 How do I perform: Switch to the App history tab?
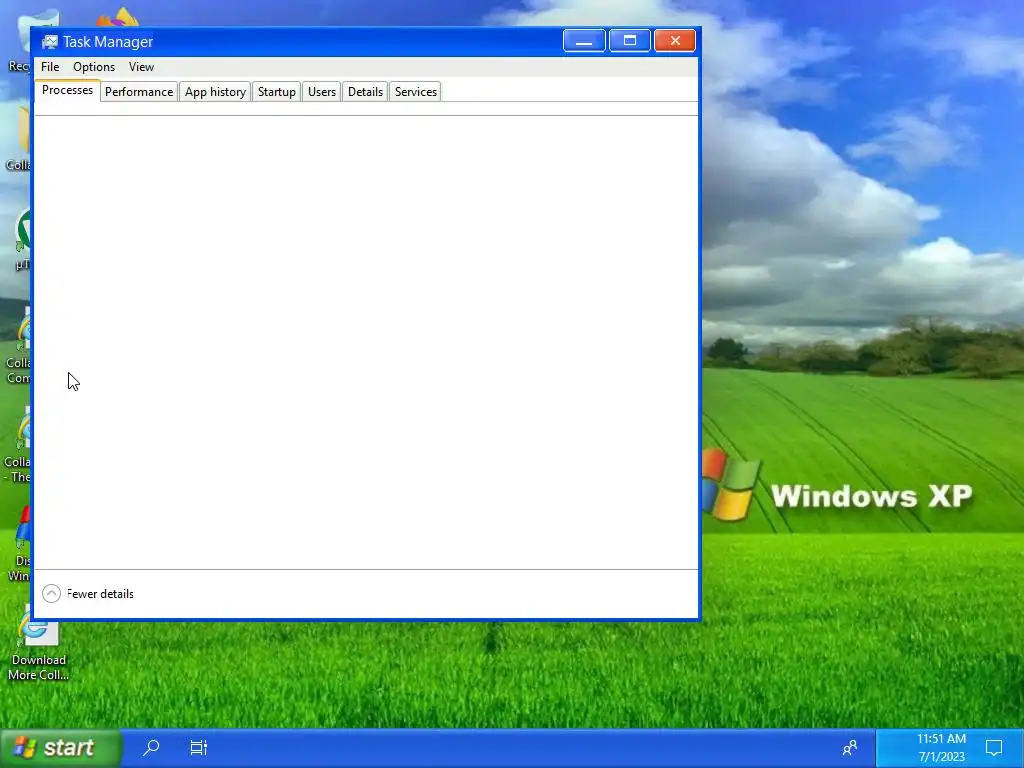pyautogui.click(x=216, y=92)
